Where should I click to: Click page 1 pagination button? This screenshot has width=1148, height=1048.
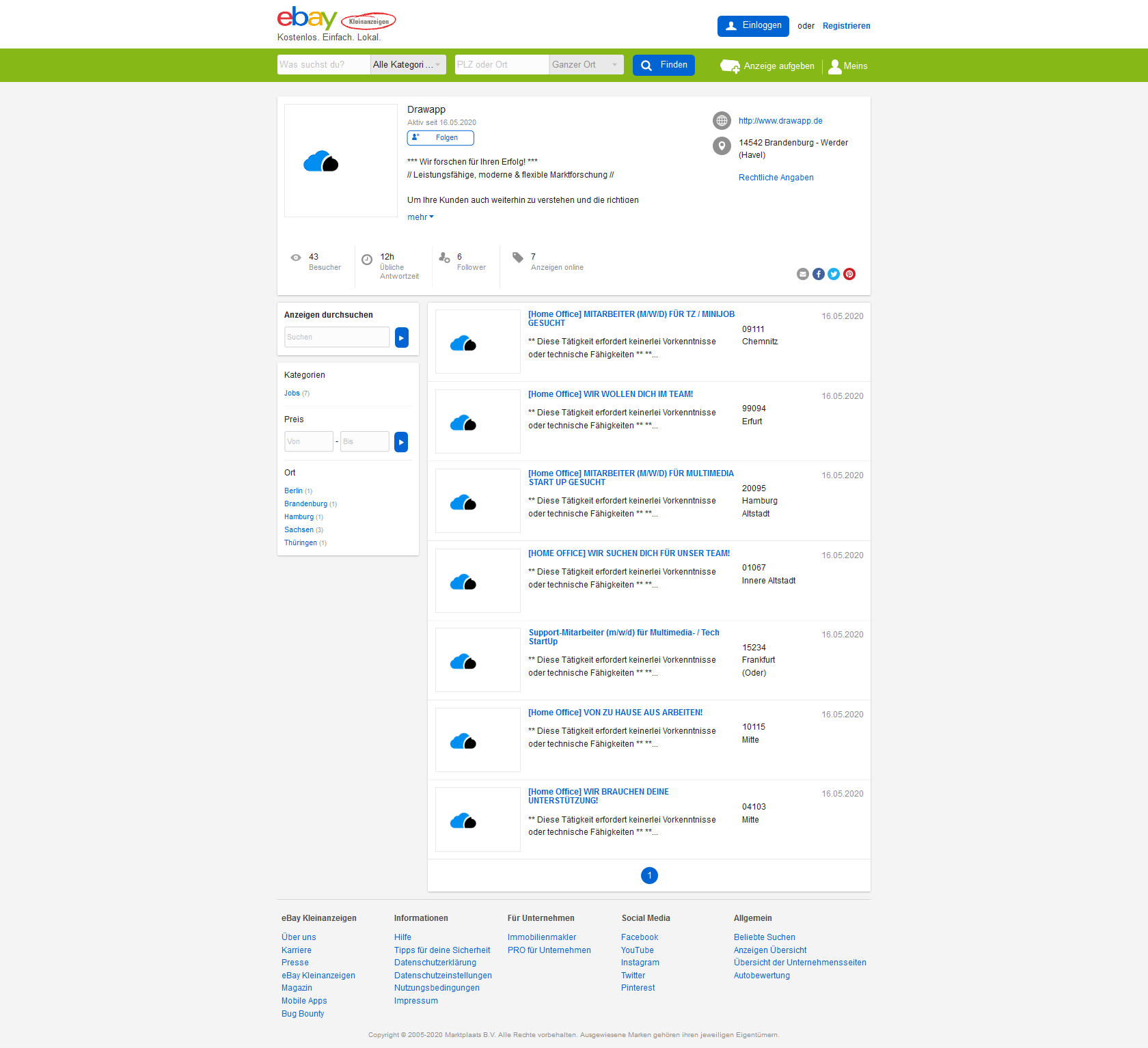pos(649,876)
